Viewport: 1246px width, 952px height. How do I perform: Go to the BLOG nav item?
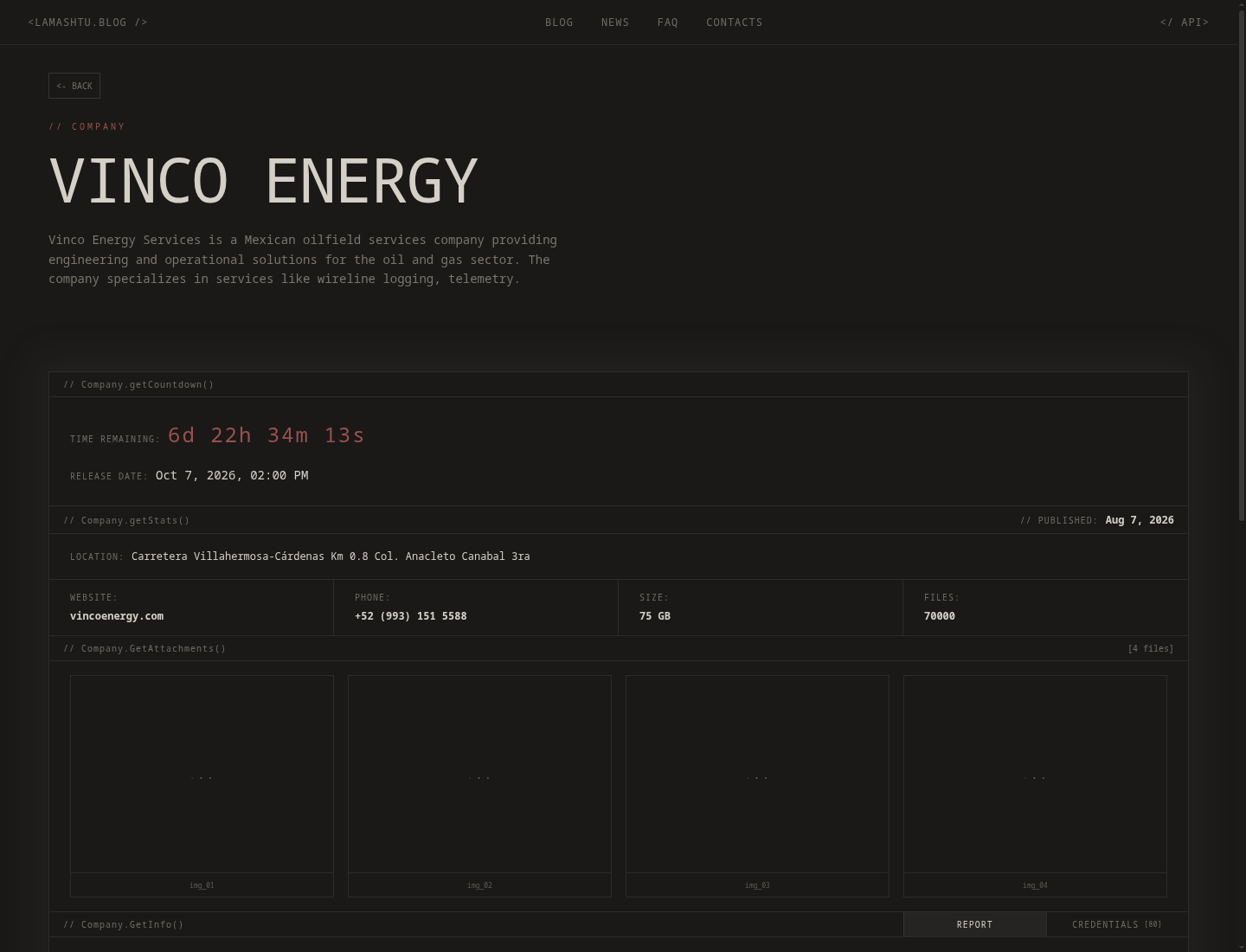(x=559, y=23)
